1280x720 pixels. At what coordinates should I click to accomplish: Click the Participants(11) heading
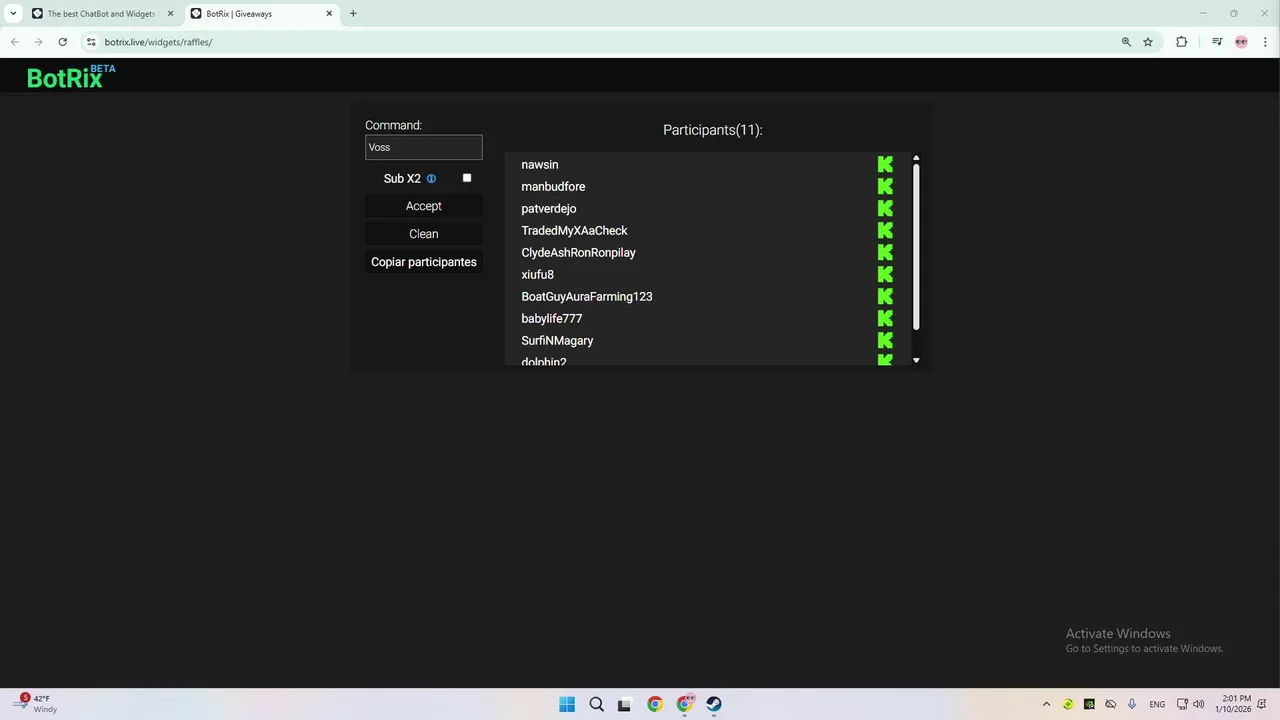713,130
